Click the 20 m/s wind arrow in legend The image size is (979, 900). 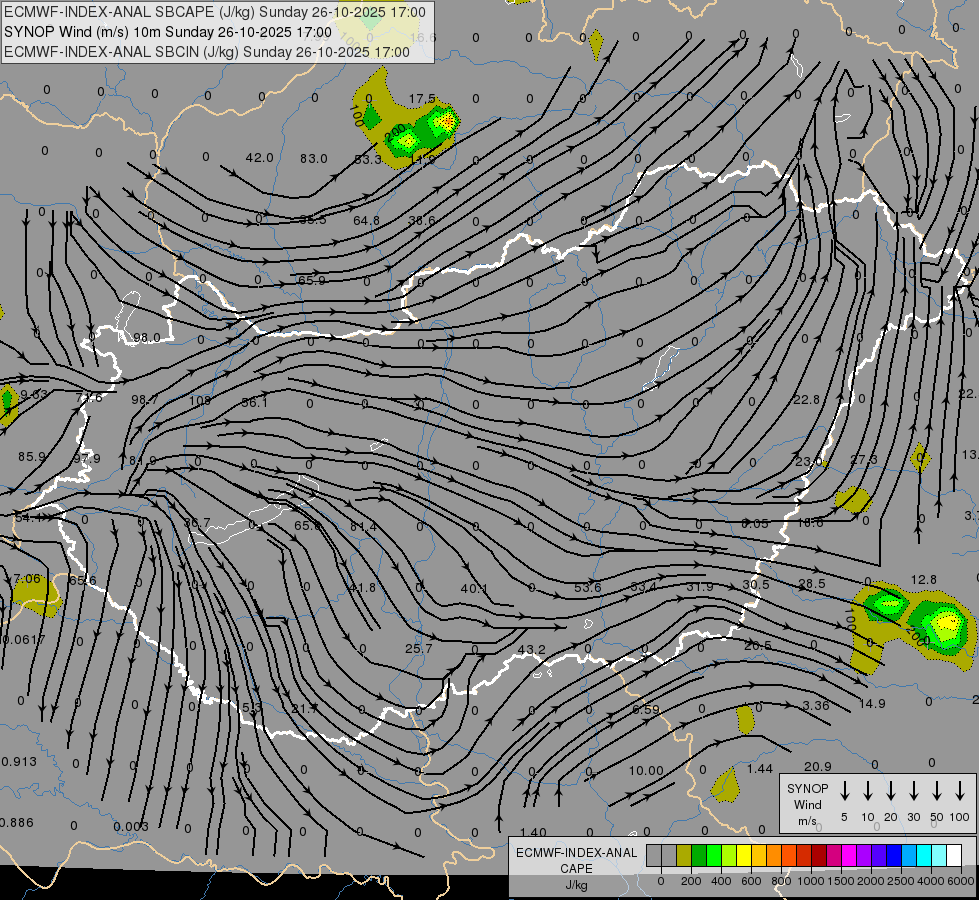[x=891, y=791]
